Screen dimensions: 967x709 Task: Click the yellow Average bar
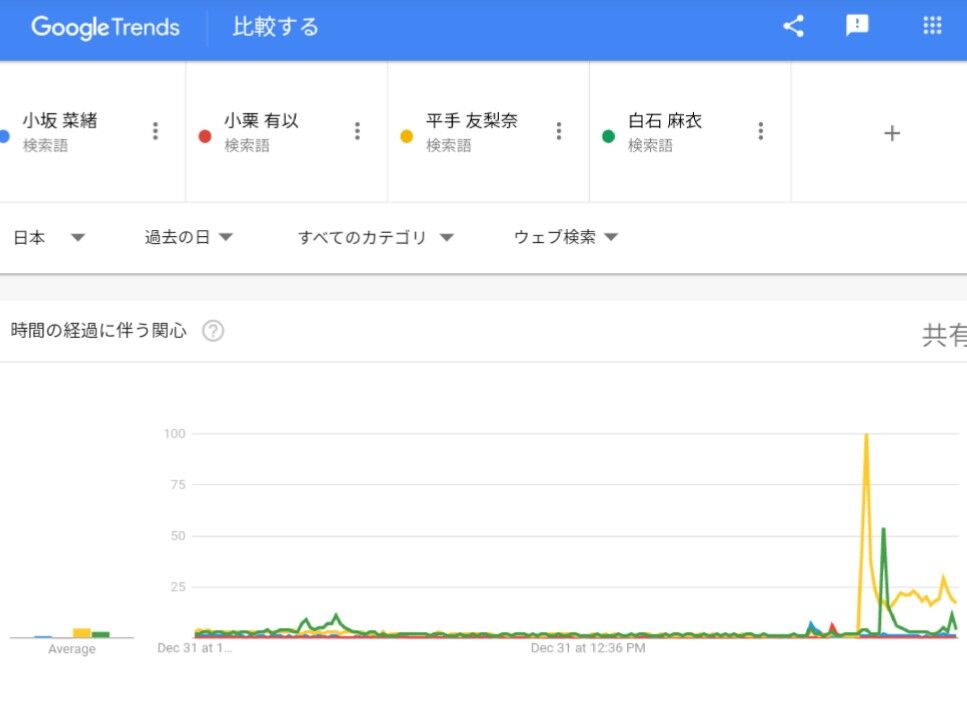coord(82,632)
